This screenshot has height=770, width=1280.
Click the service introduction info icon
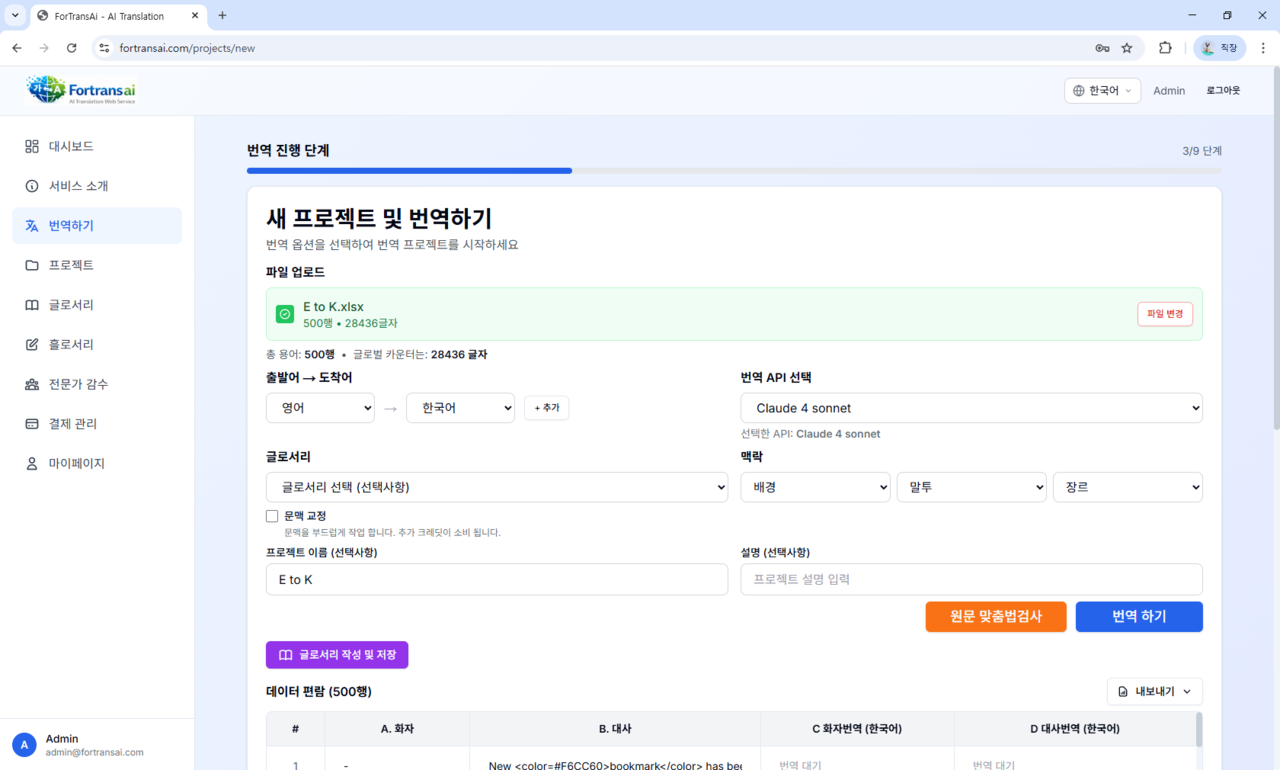coord(32,186)
